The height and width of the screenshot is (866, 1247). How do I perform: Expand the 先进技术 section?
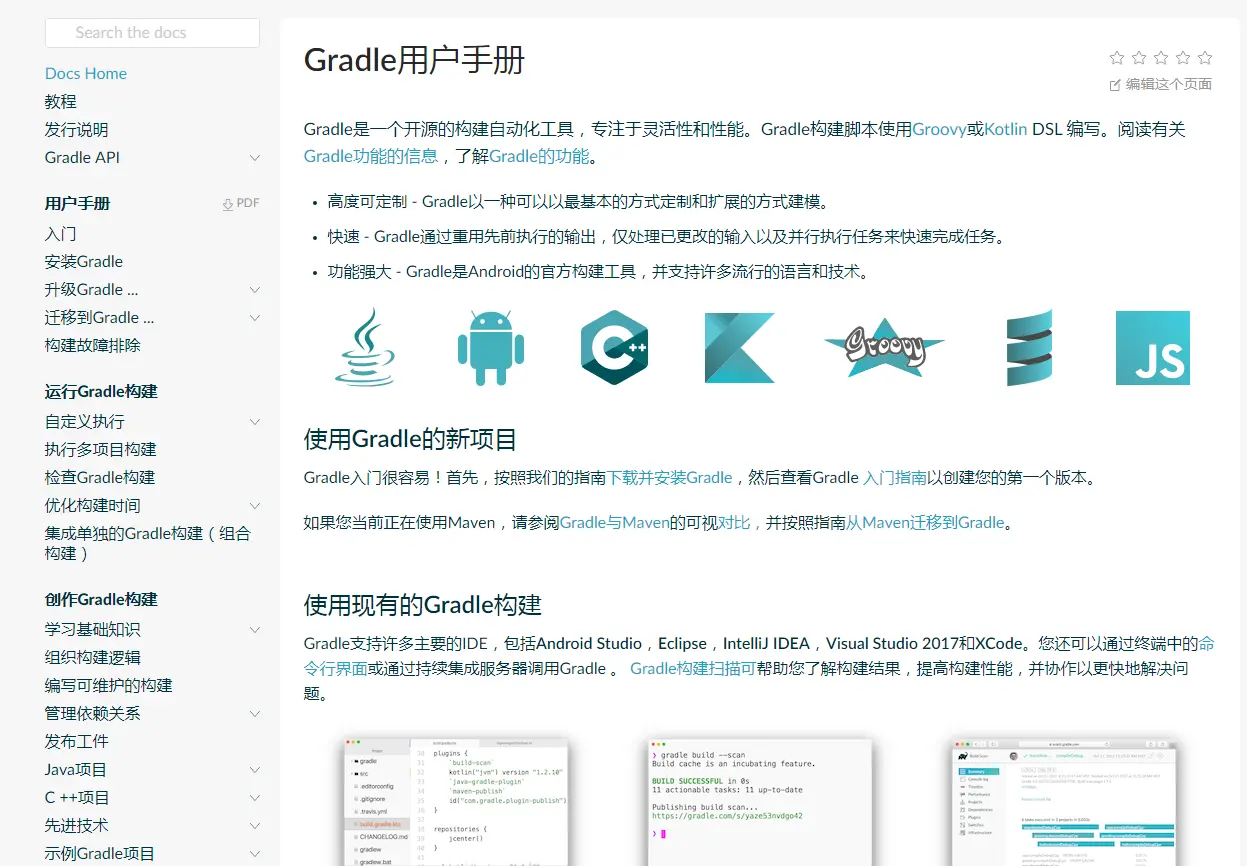click(x=254, y=826)
